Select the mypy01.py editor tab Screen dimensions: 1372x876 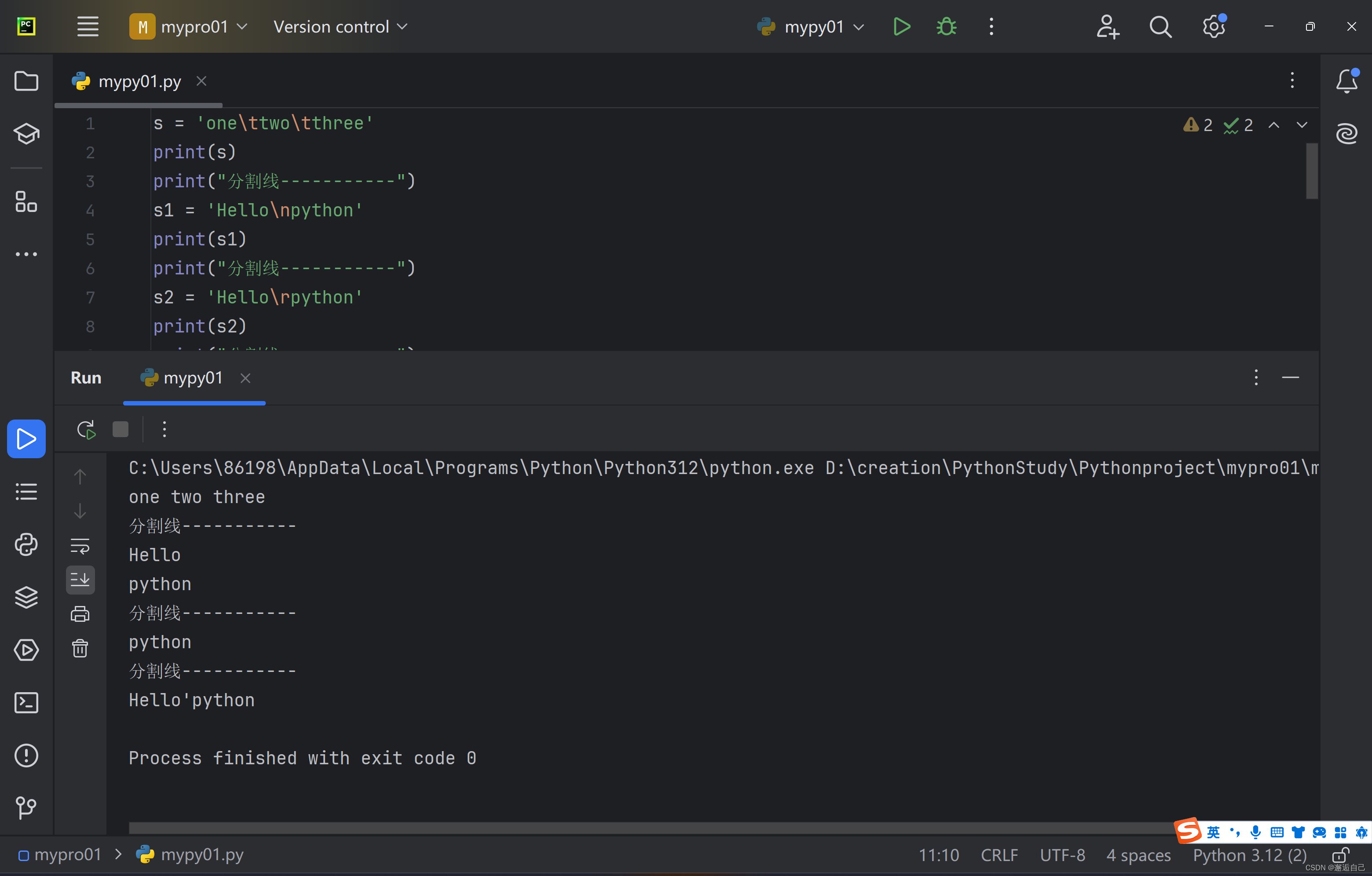tap(139, 81)
